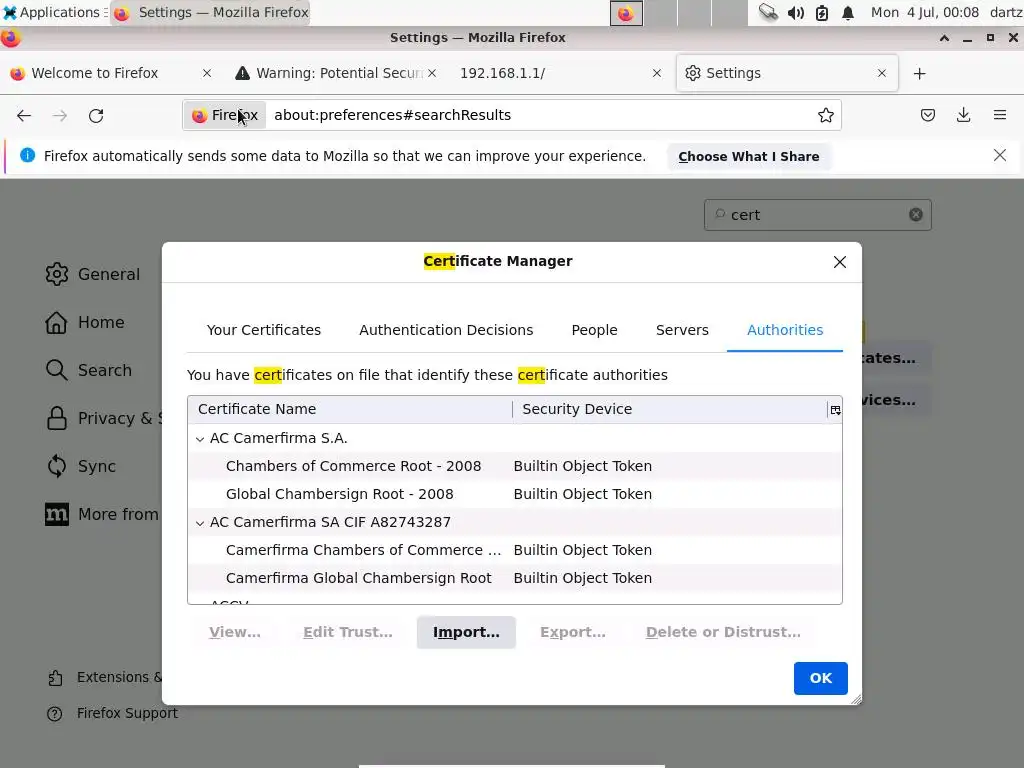Viewport: 1024px width, 768px height.
Task: Open the column picker icon in certificate table
Action: point(835,410)
